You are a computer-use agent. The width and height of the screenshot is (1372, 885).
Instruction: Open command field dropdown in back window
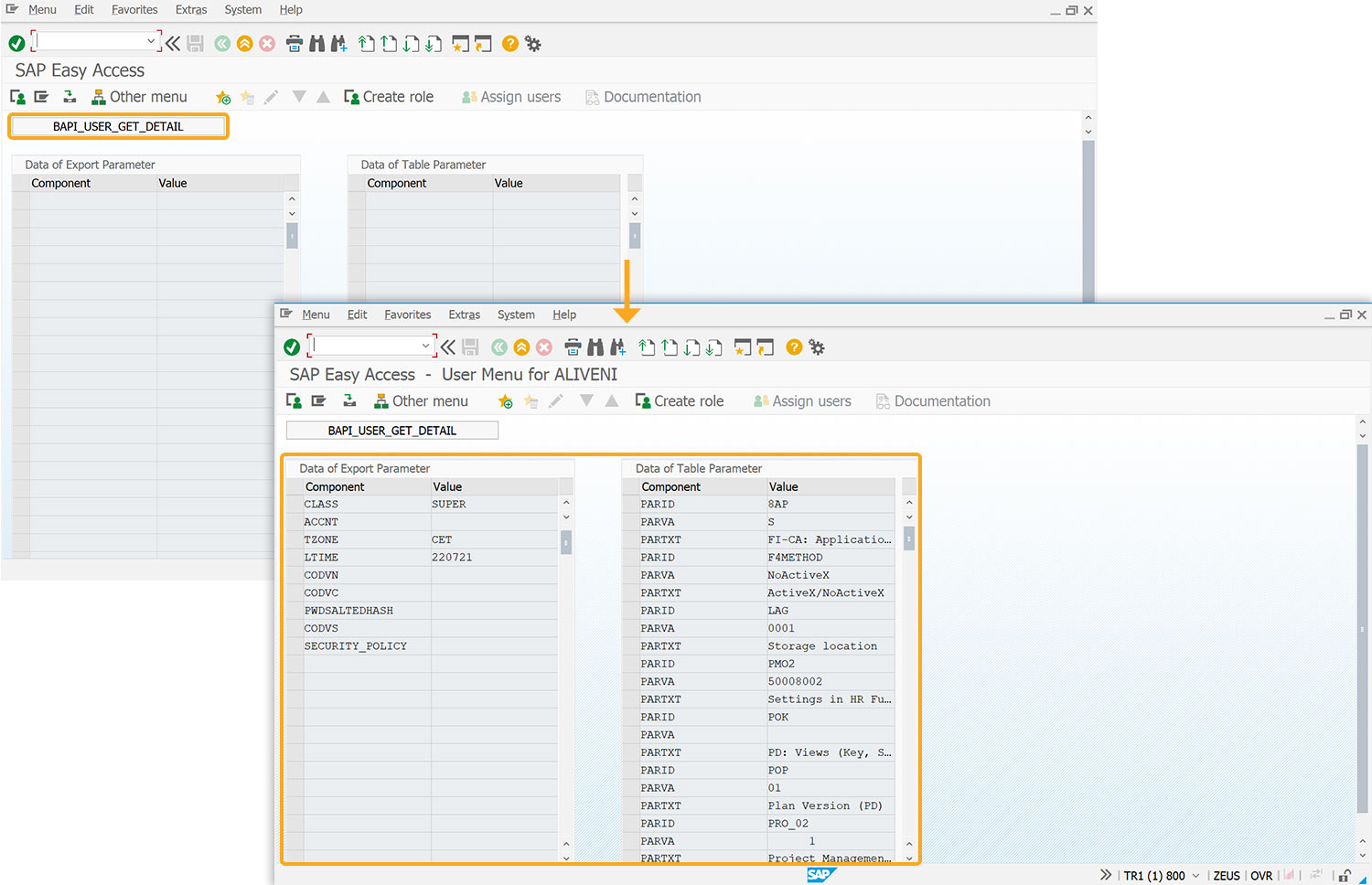(151, 42)
